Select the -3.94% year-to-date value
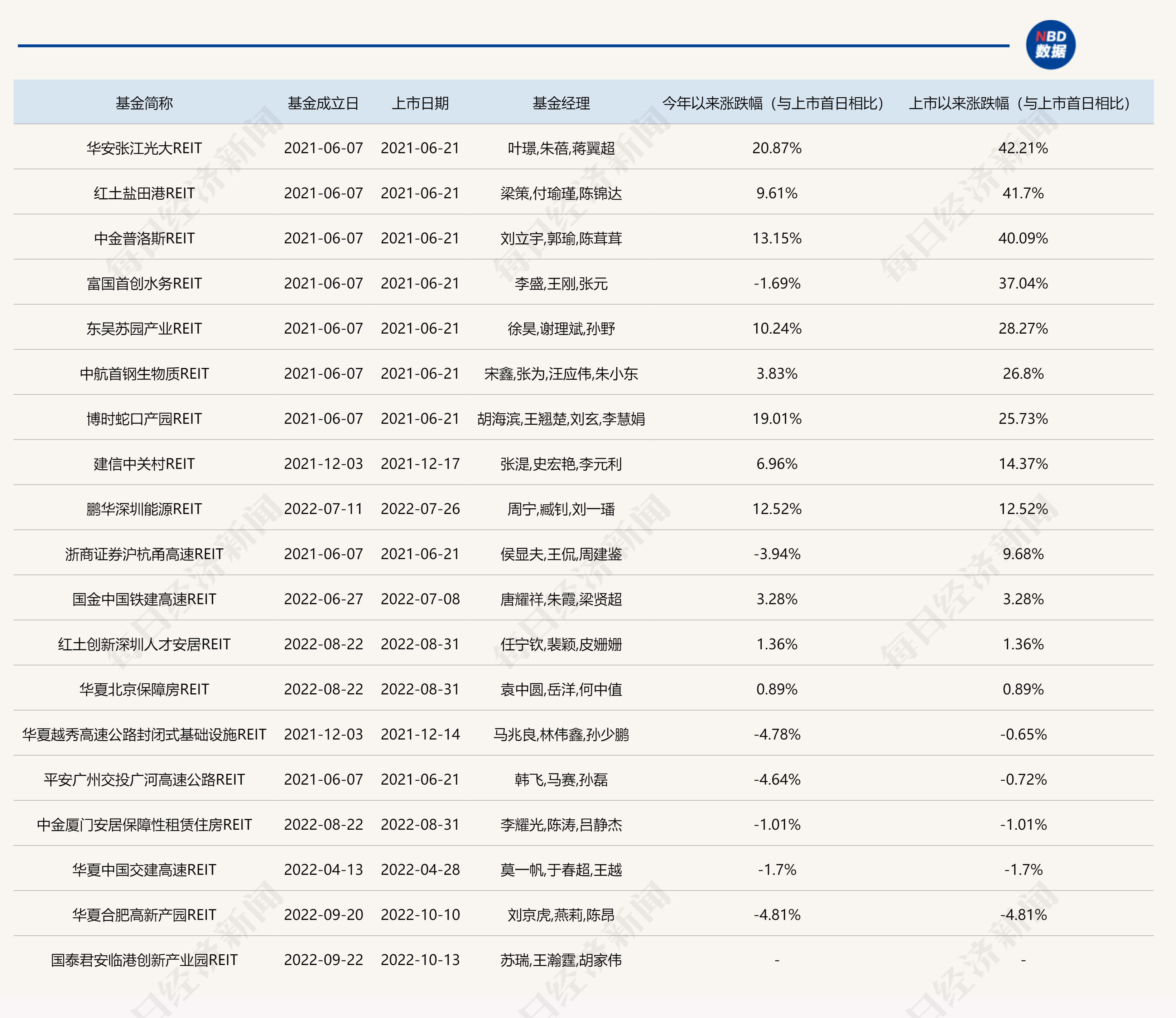This screenshot has height=1018, width=1176. 776,554
